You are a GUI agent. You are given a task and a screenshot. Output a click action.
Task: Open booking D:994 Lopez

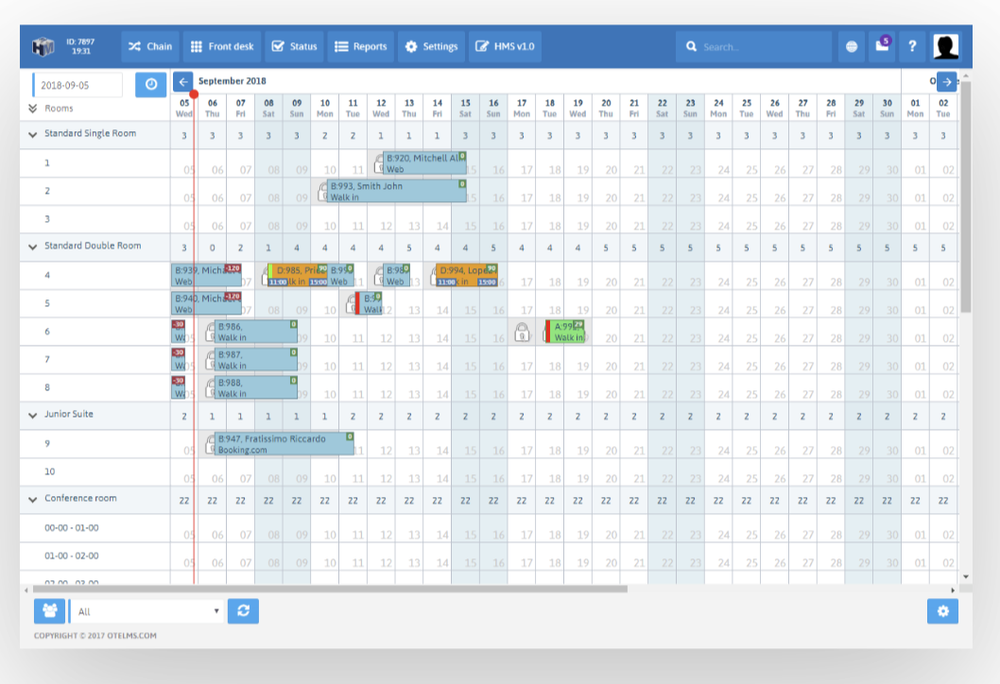[466, 275]
